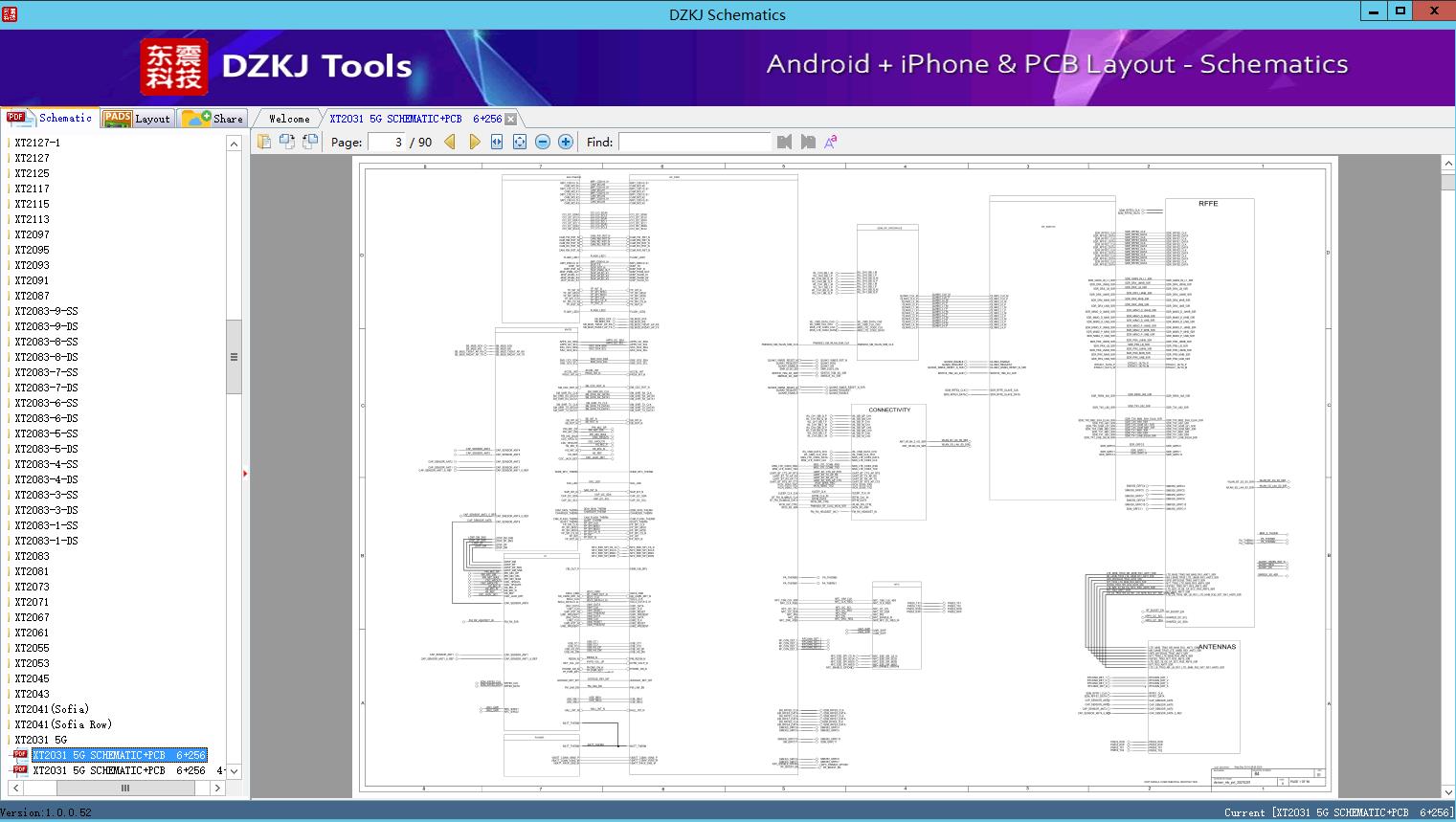Click the next page navigation arrow
Viewport: 1456px width, 822px height.
475,142
